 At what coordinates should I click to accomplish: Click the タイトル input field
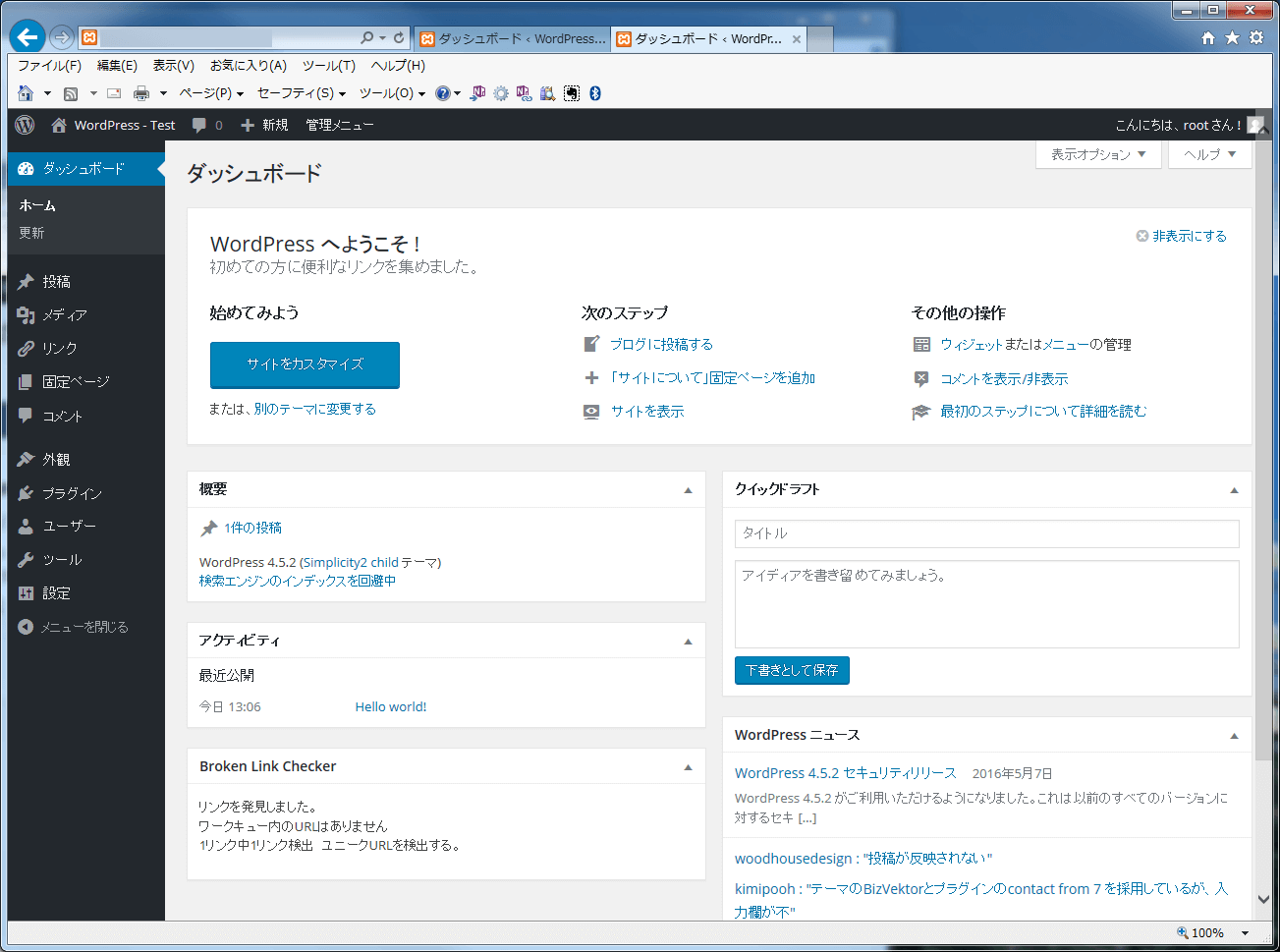986,533
